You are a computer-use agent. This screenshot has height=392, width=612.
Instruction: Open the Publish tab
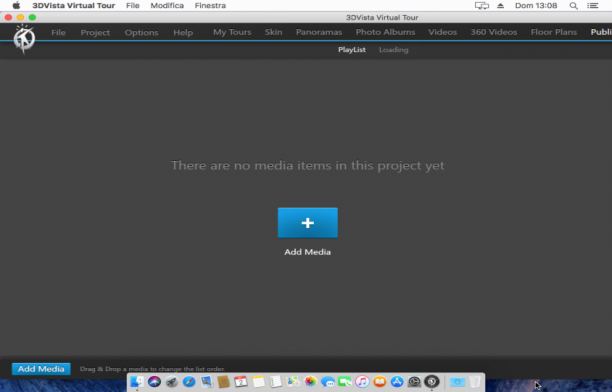point(601,32)
